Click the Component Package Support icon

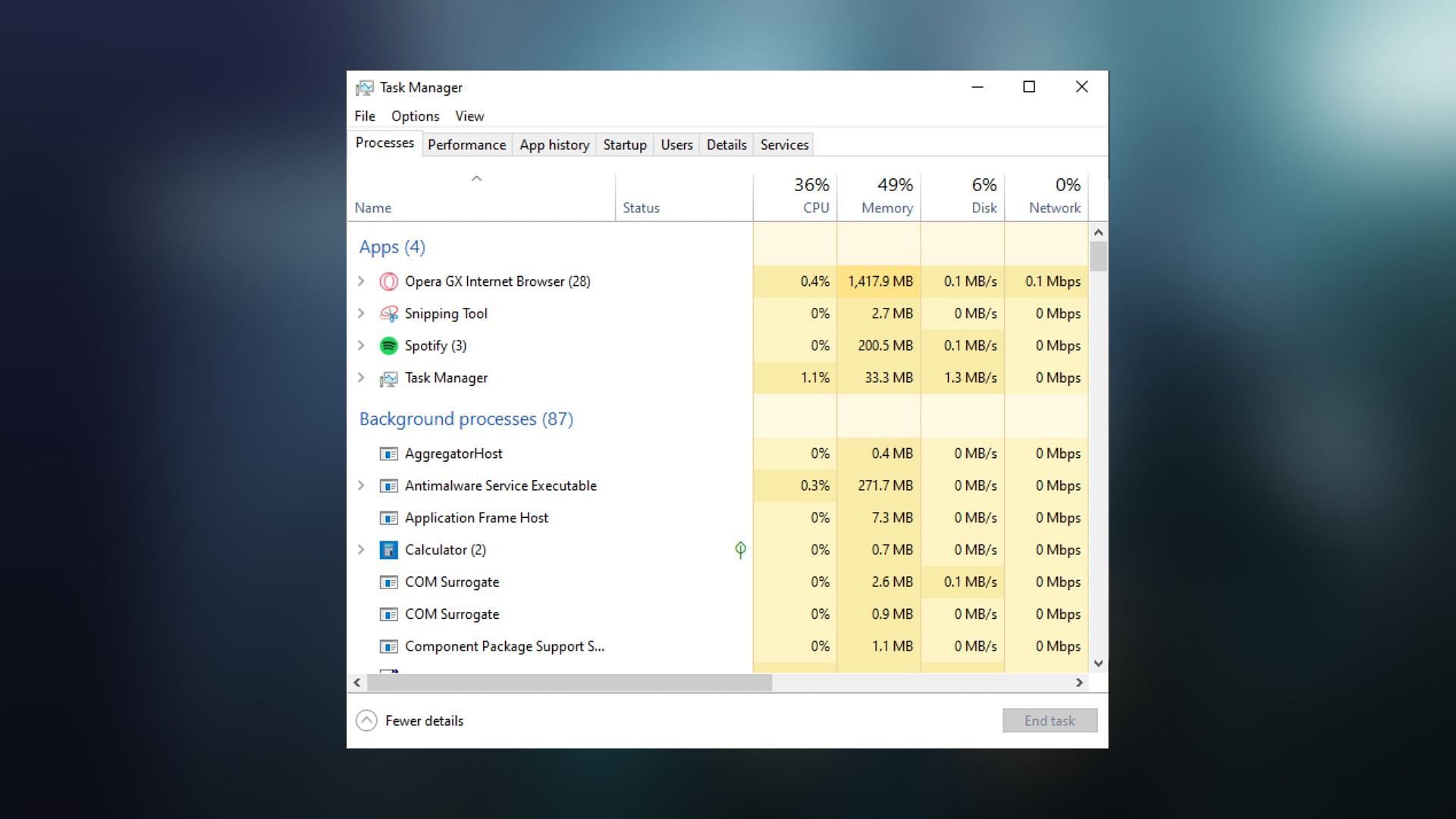click(388, 647)
